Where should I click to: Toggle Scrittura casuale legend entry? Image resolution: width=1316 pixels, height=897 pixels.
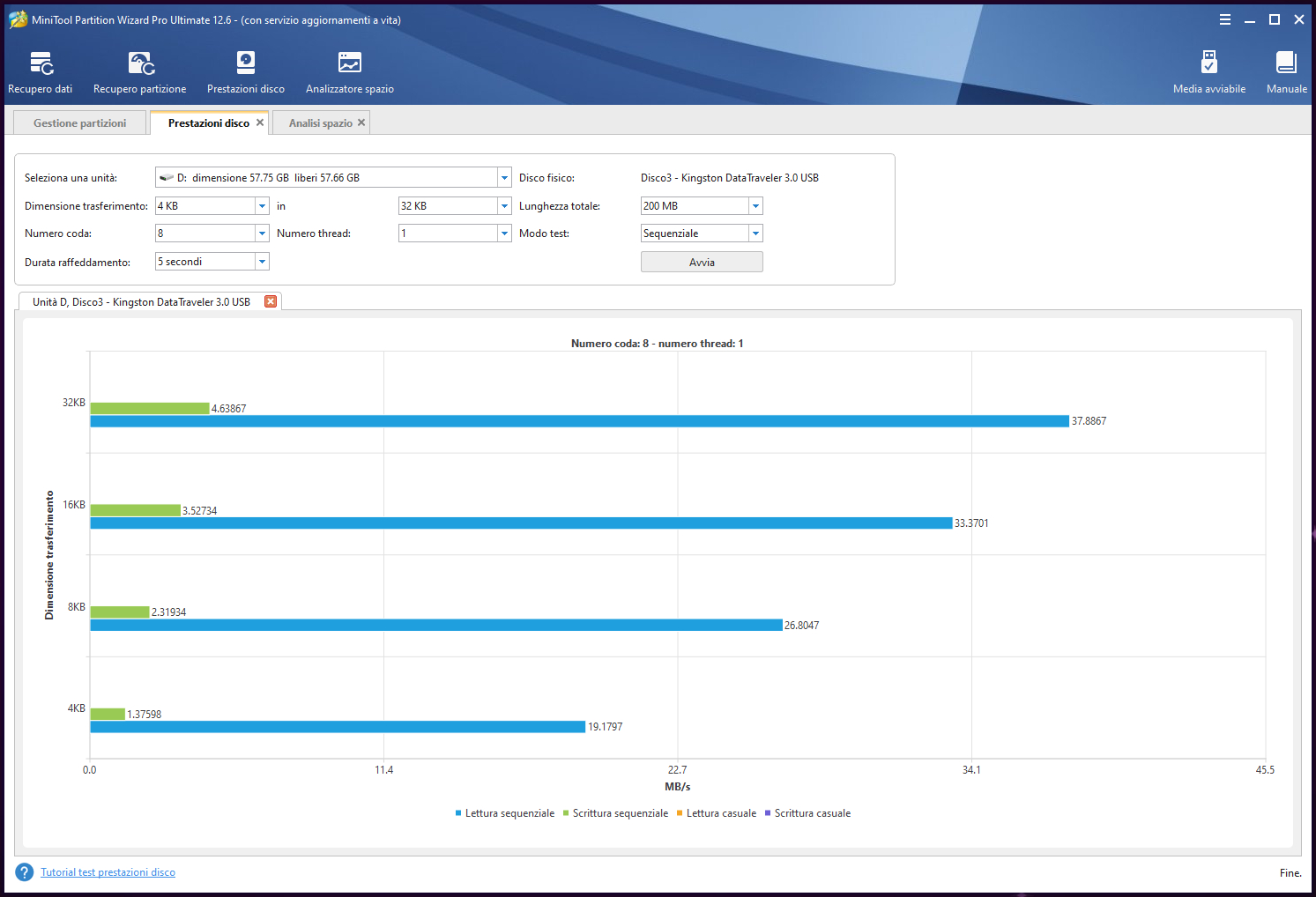tap(808, 813)
